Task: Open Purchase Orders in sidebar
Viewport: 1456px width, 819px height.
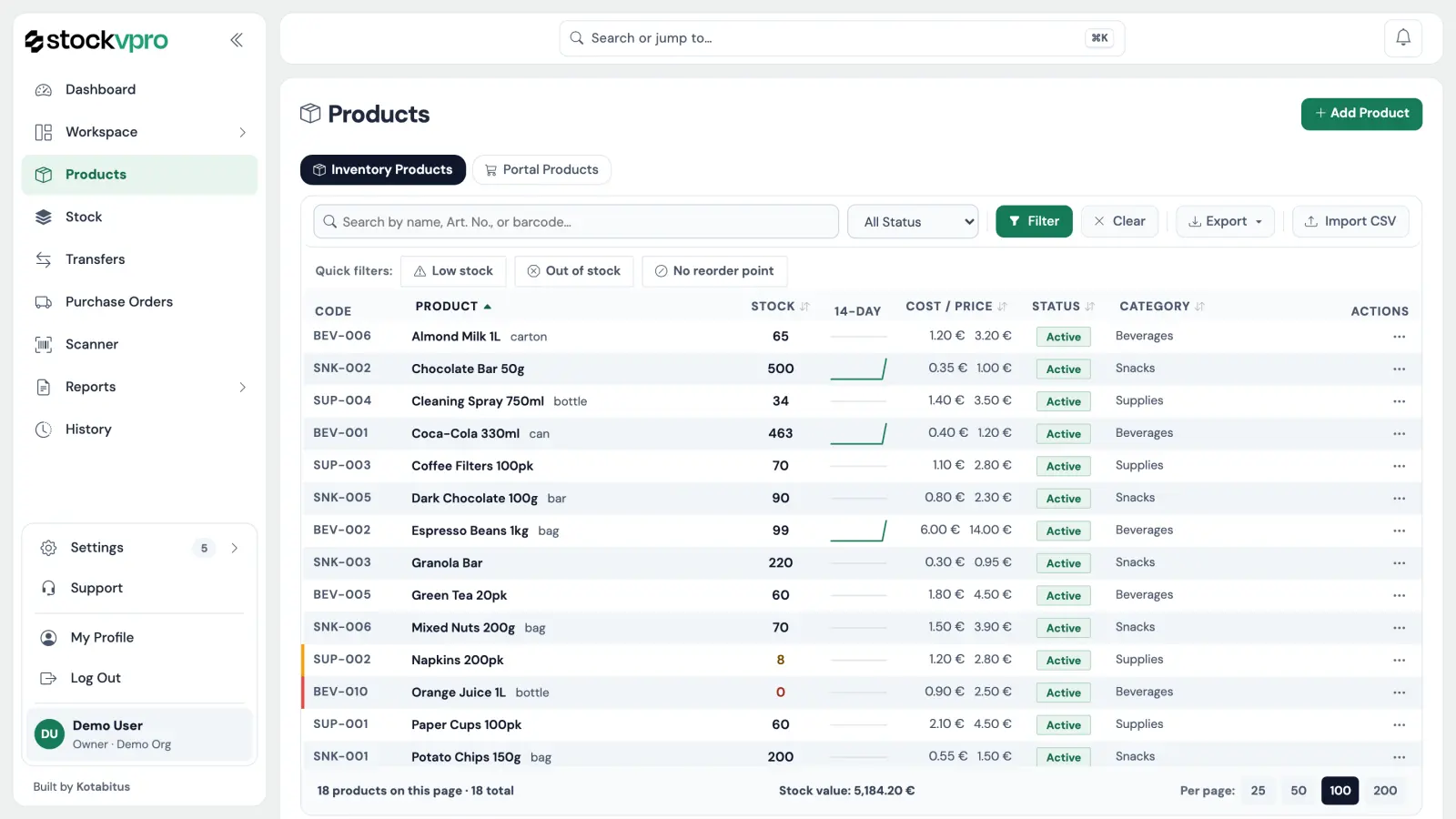Action: (139, 302)
